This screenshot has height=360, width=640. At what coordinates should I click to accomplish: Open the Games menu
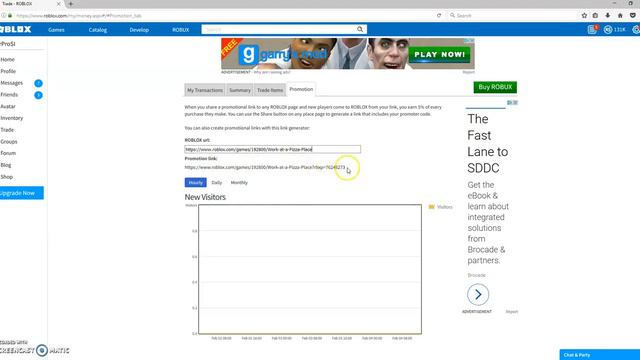click(56, 30)
